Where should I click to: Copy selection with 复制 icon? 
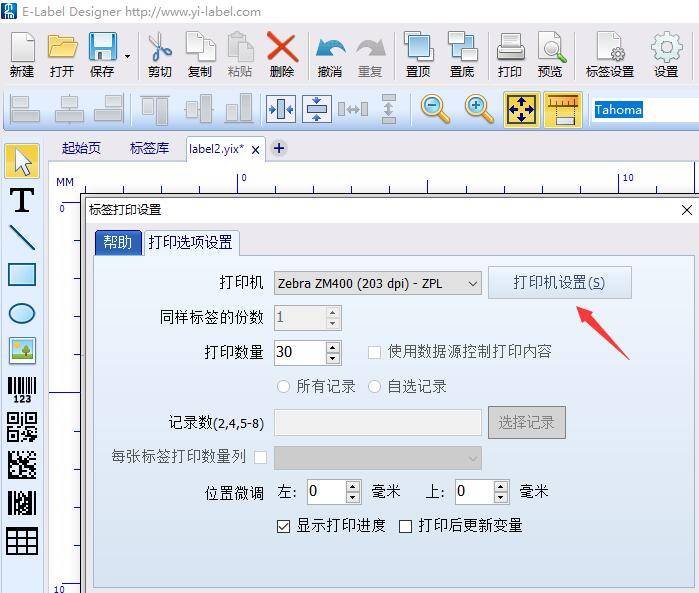click(200, 54)
